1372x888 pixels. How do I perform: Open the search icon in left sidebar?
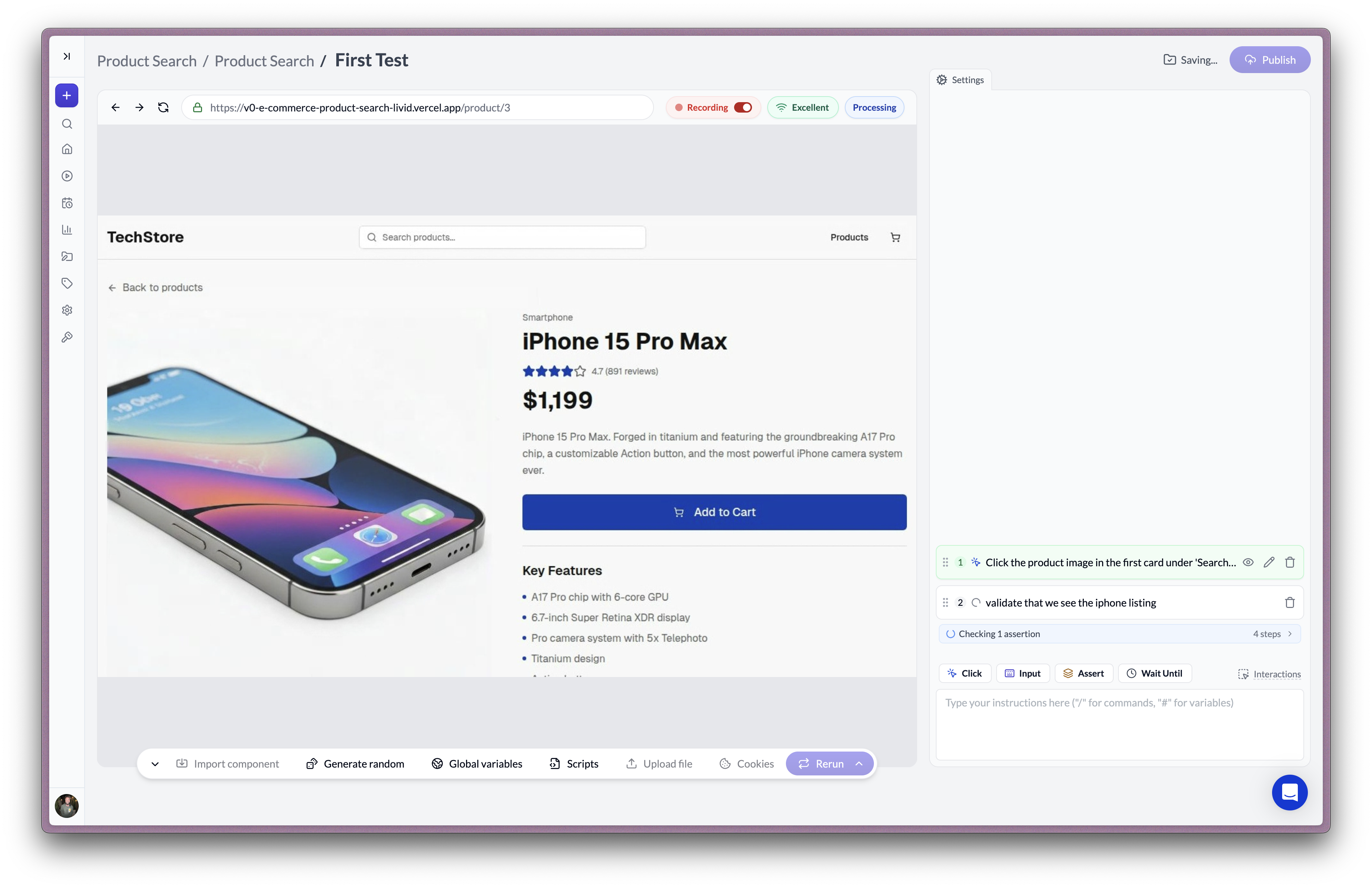[x=67, y=124]
